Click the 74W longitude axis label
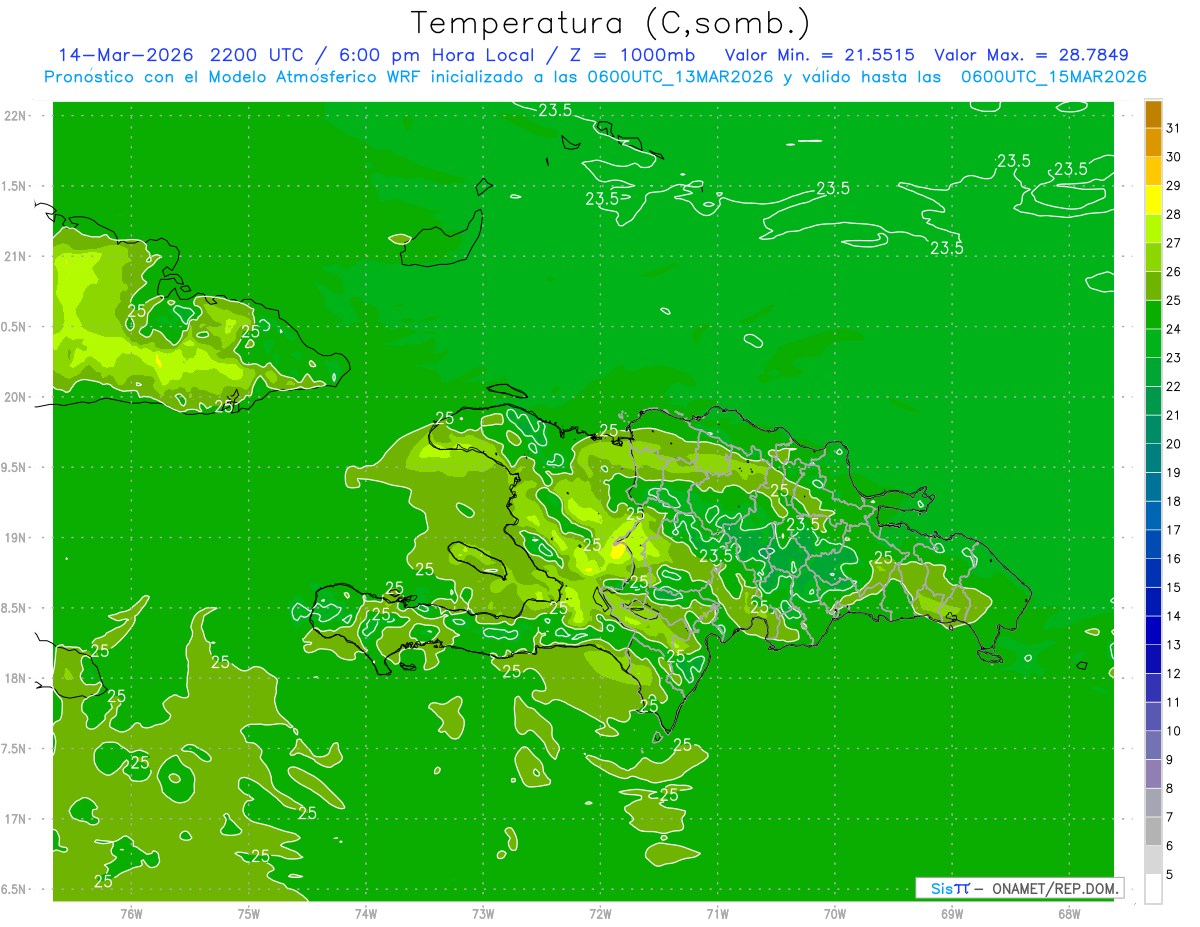1200x927 pixels. click(x=365, y=913)
